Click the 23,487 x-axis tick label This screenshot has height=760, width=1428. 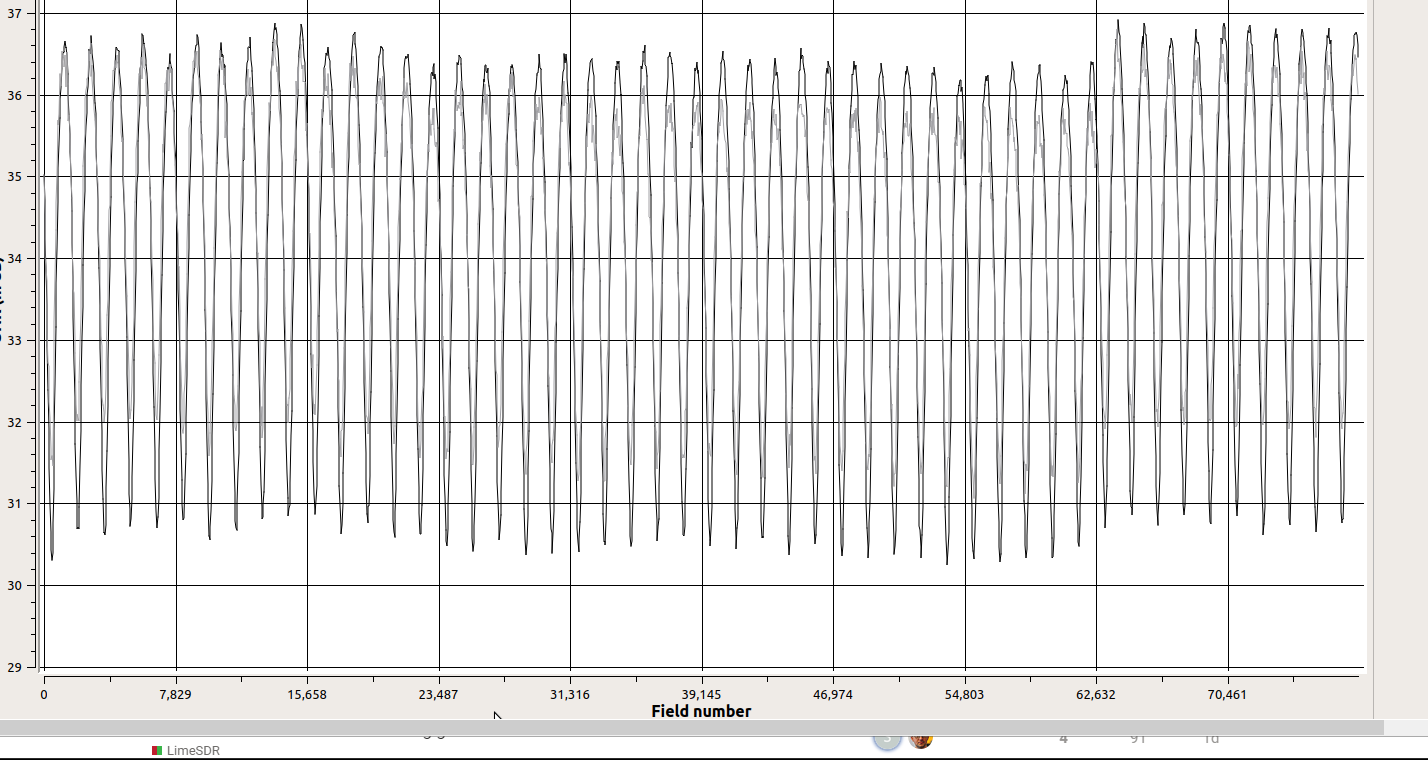[438, 694]
